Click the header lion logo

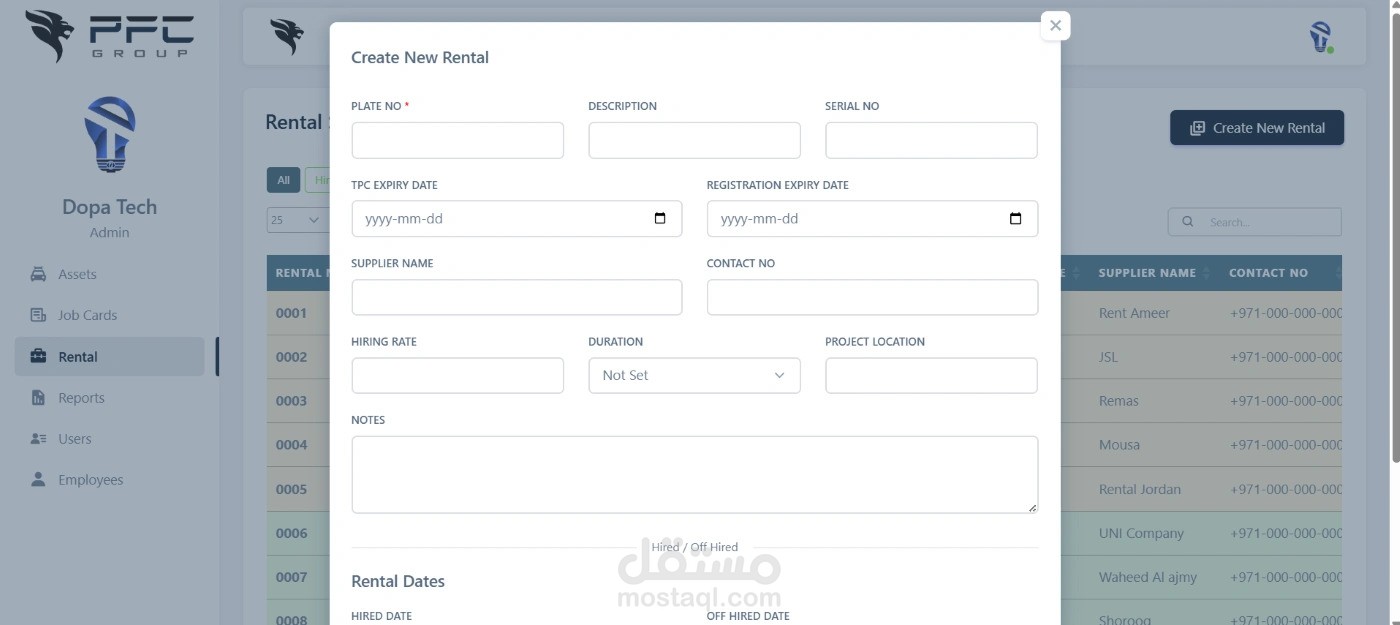[x=287, y=37]
